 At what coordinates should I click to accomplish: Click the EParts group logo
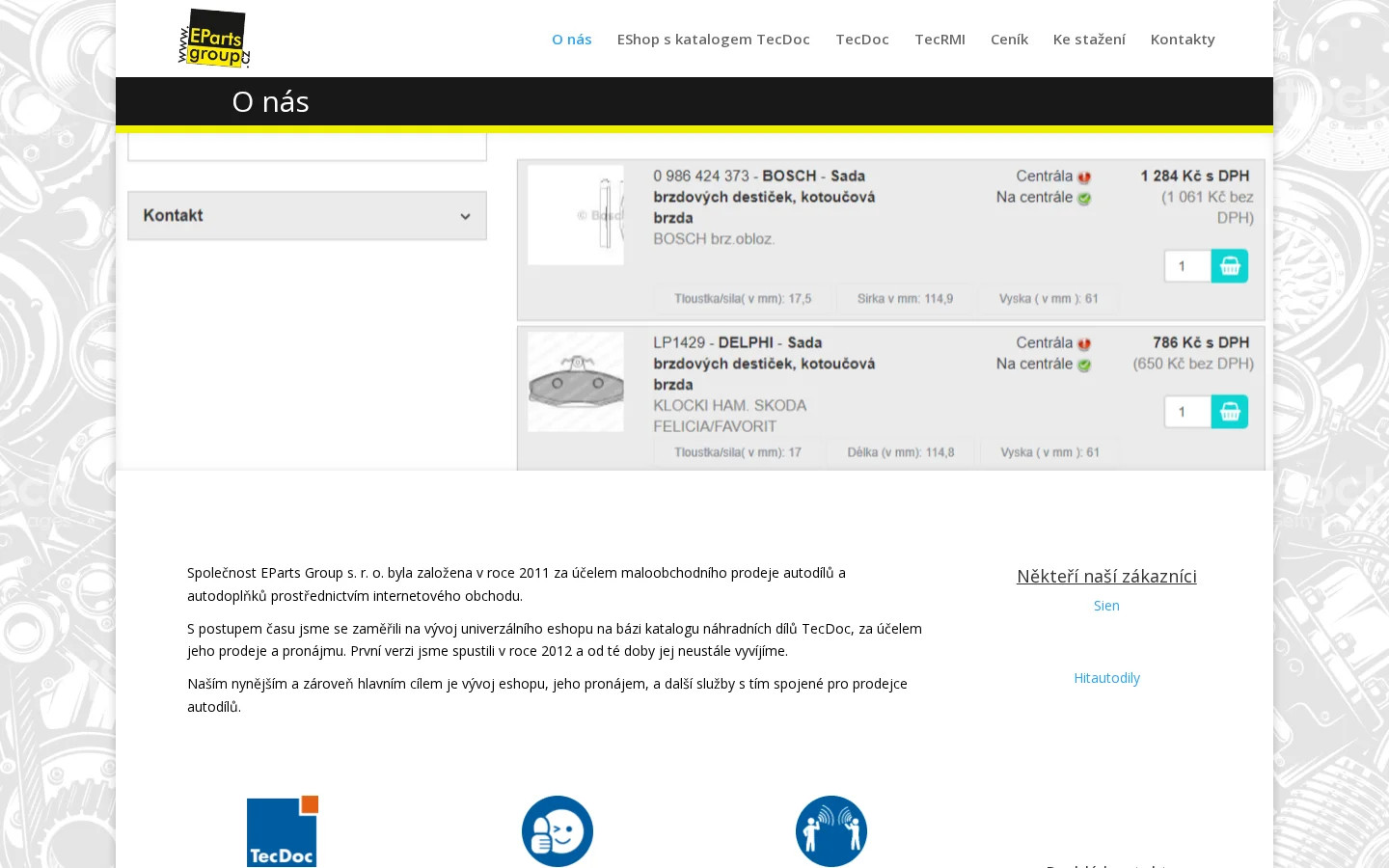214,39
